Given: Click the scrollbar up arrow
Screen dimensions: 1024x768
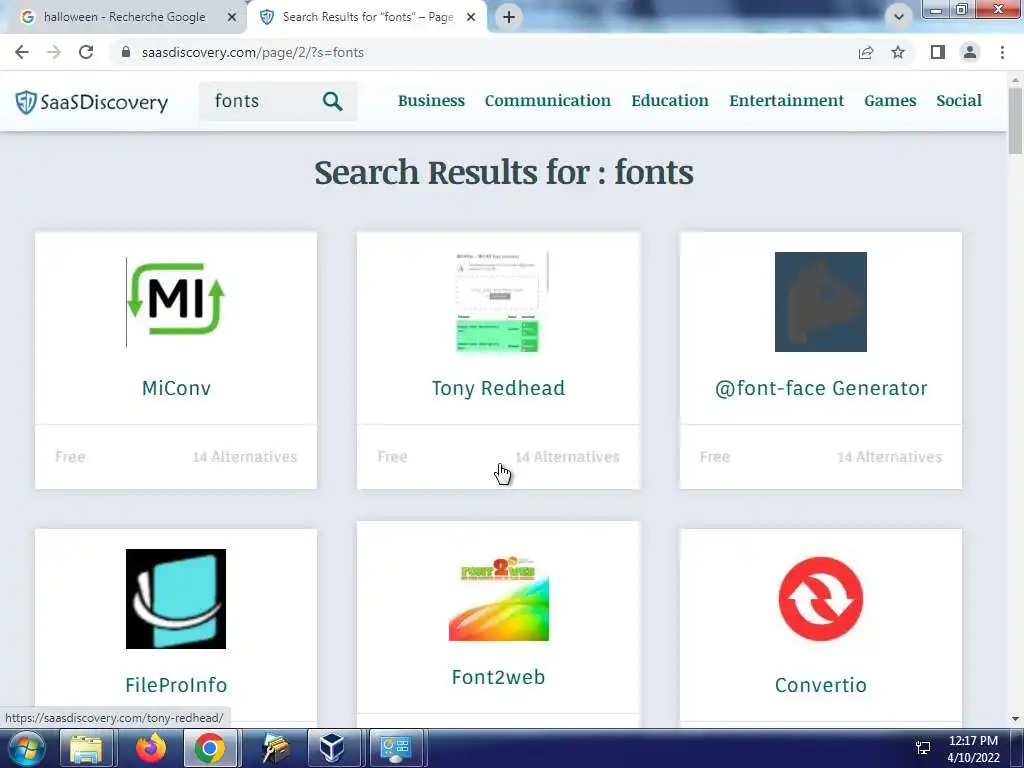Looking at the screenshot, I should (x=1015, y=80).
